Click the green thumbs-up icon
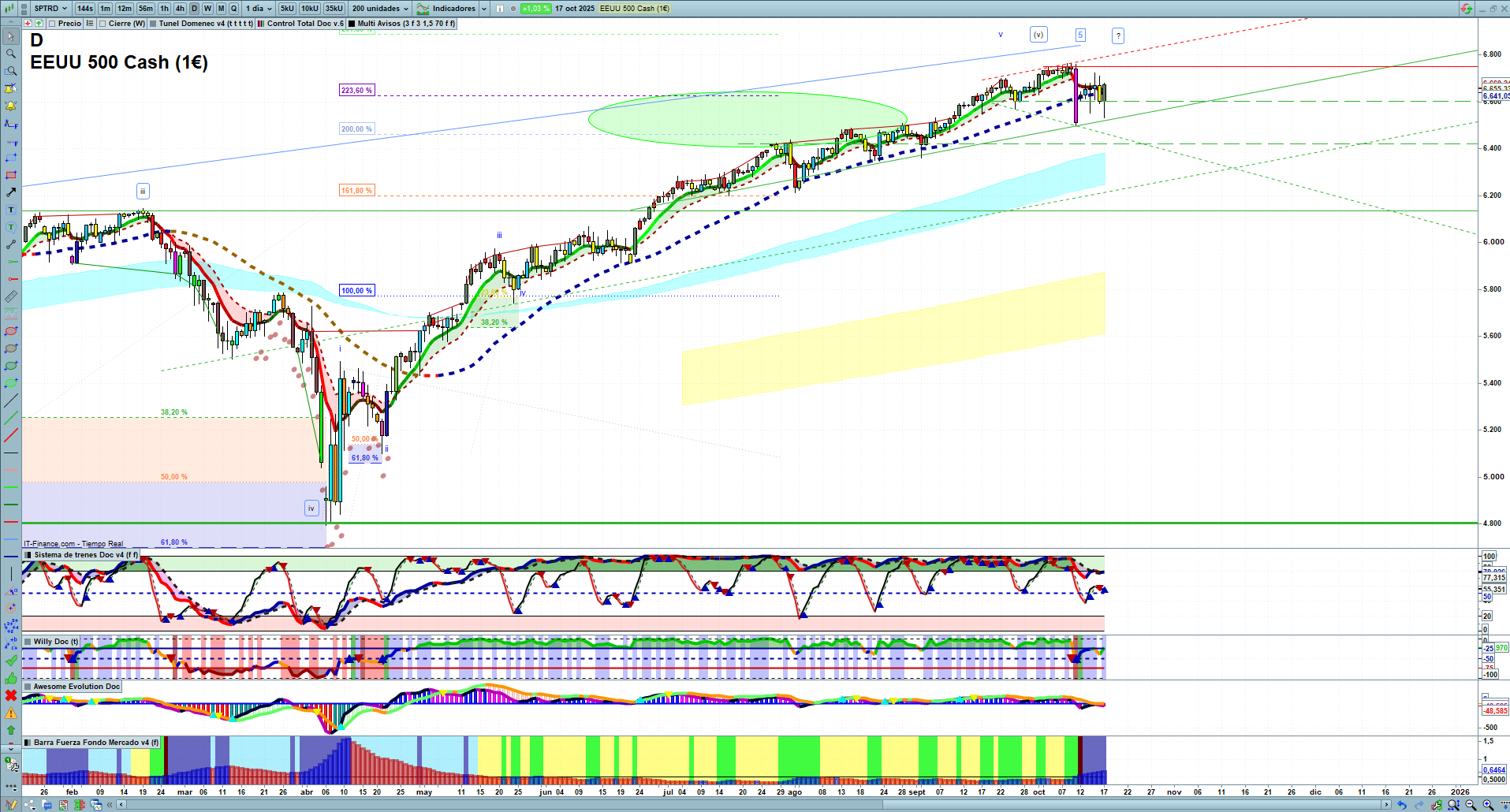The width and height of the screenshot is (1510, 812). [x=11, y=678]
